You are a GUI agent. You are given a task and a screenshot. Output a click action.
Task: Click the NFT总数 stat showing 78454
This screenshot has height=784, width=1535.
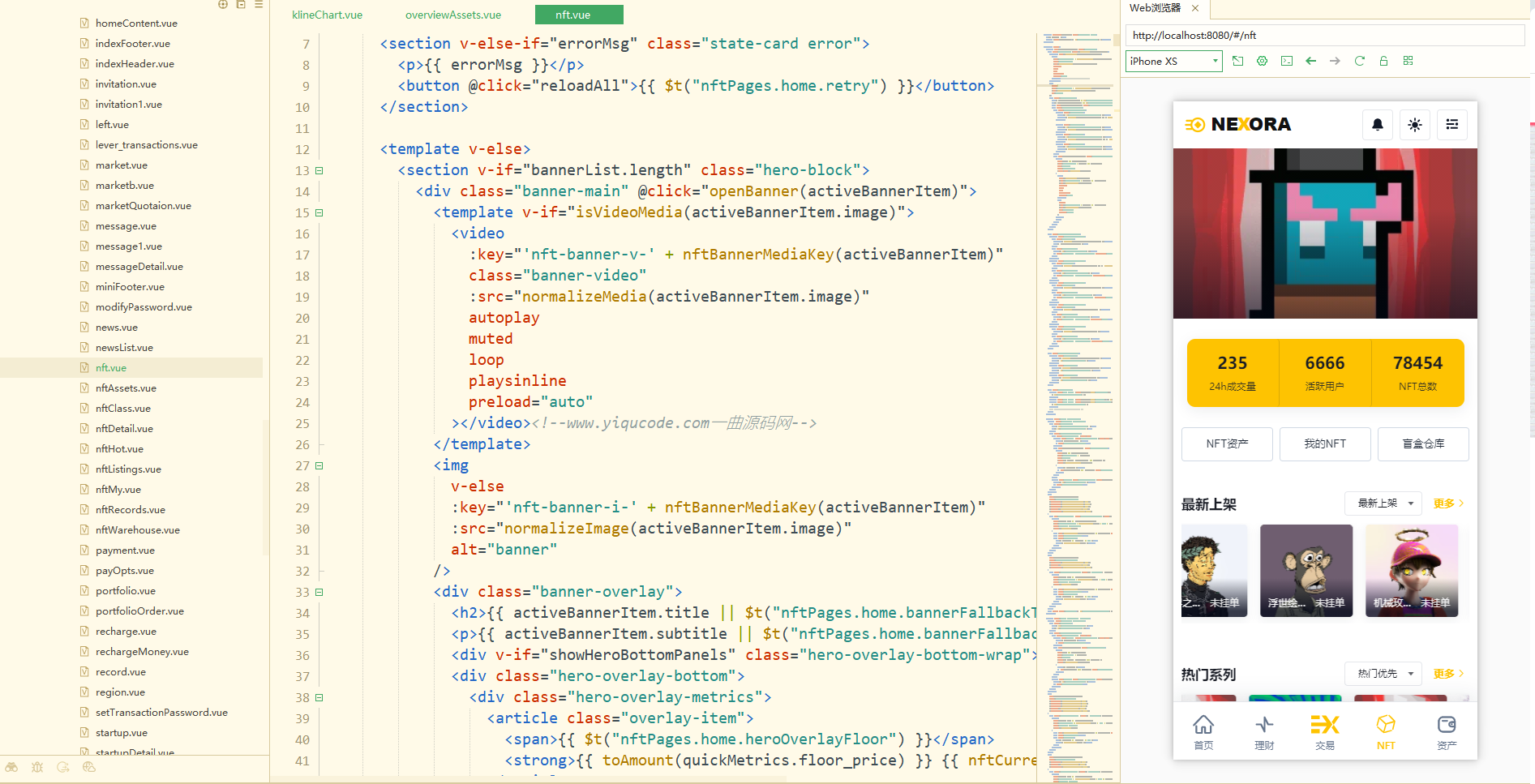coord(1418,373)
